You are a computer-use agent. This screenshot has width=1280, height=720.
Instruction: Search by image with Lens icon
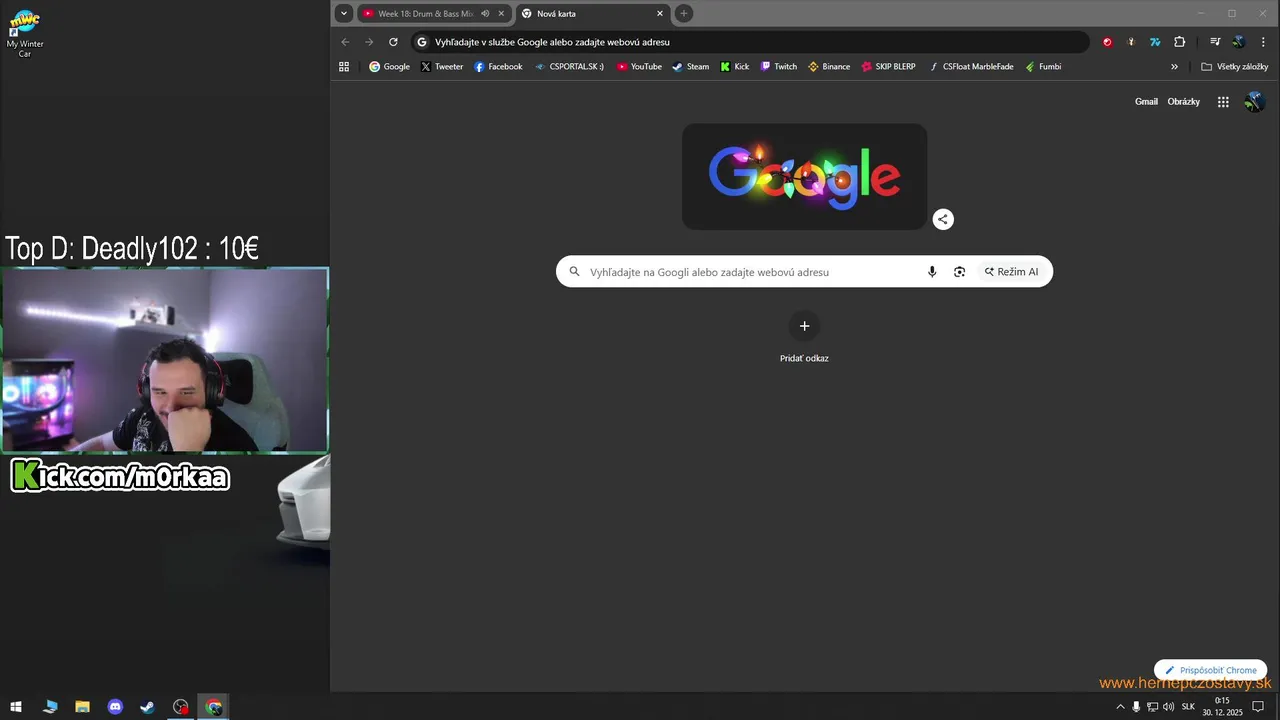(x=959, y=272)
